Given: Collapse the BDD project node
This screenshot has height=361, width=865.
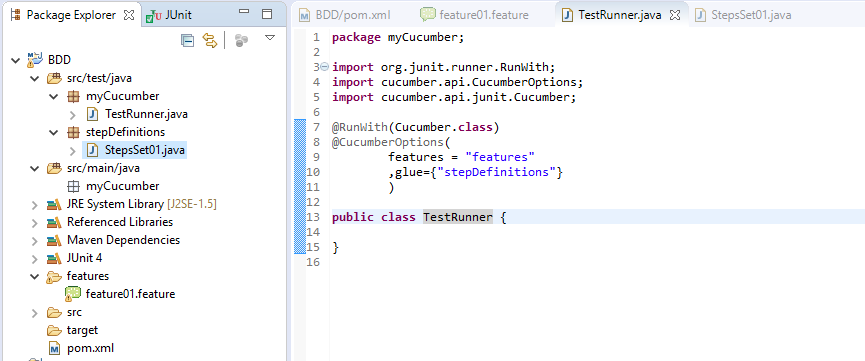Looking at the screenshot, I should 15,60.
